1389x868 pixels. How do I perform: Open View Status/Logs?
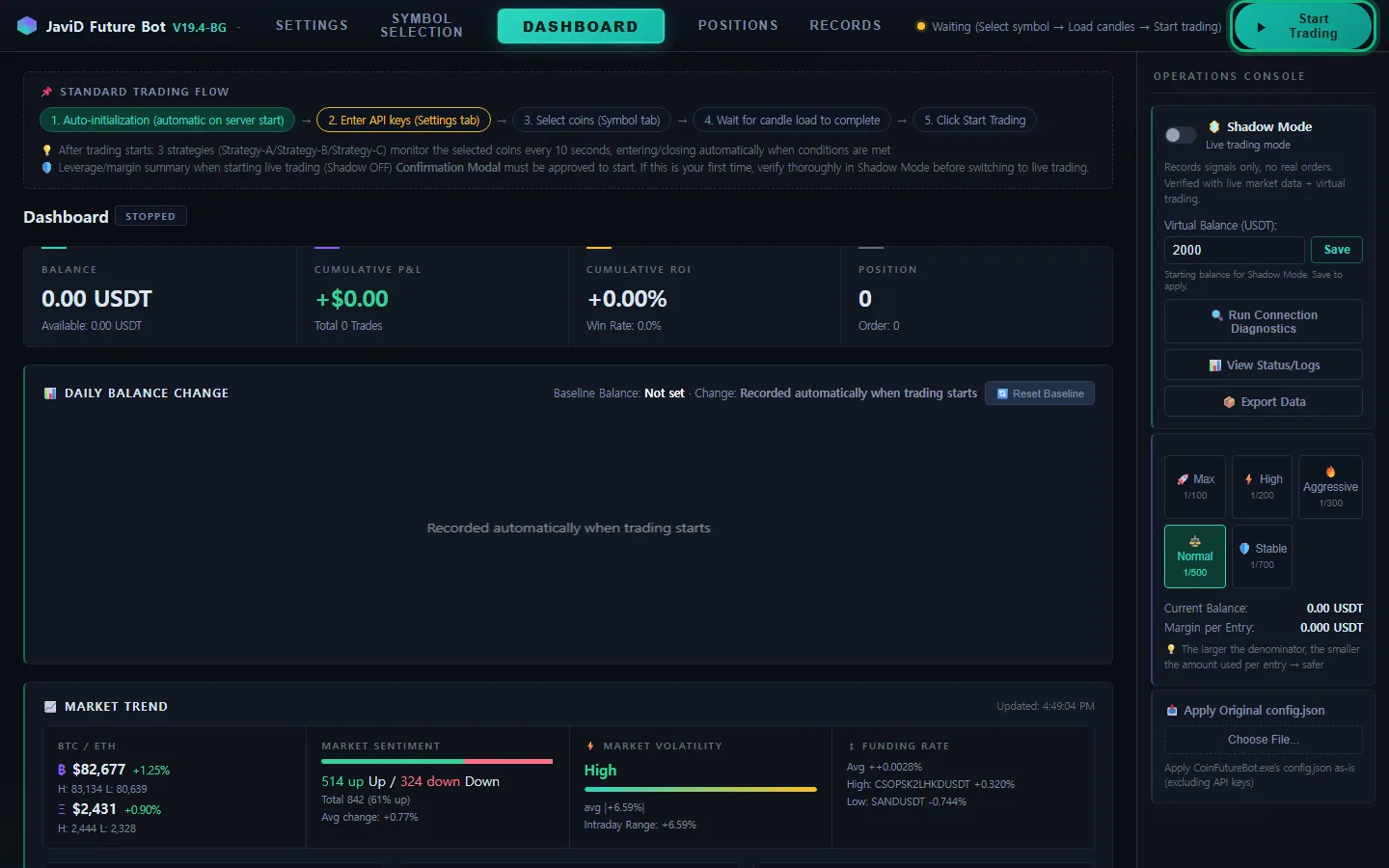[1264, 366]
